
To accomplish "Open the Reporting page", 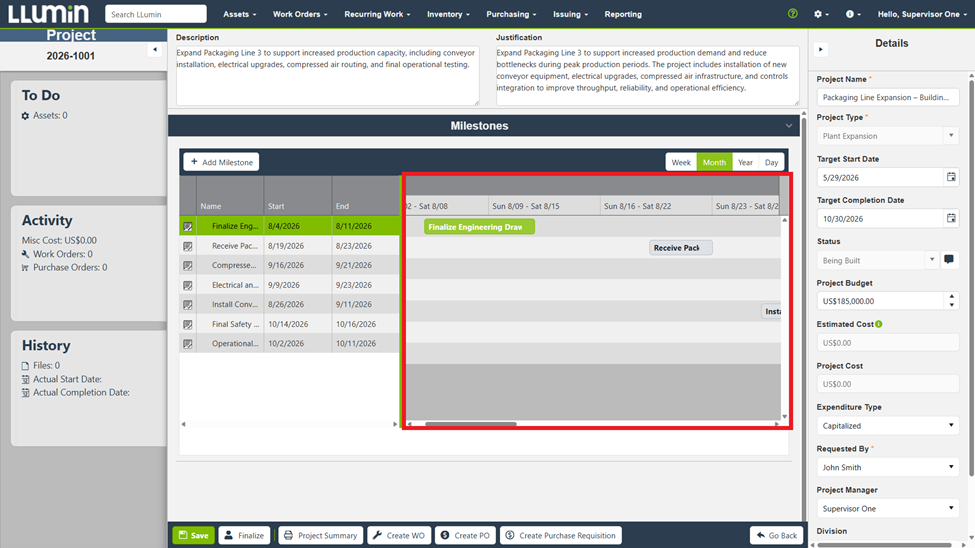I will click(x=623, y=14).
